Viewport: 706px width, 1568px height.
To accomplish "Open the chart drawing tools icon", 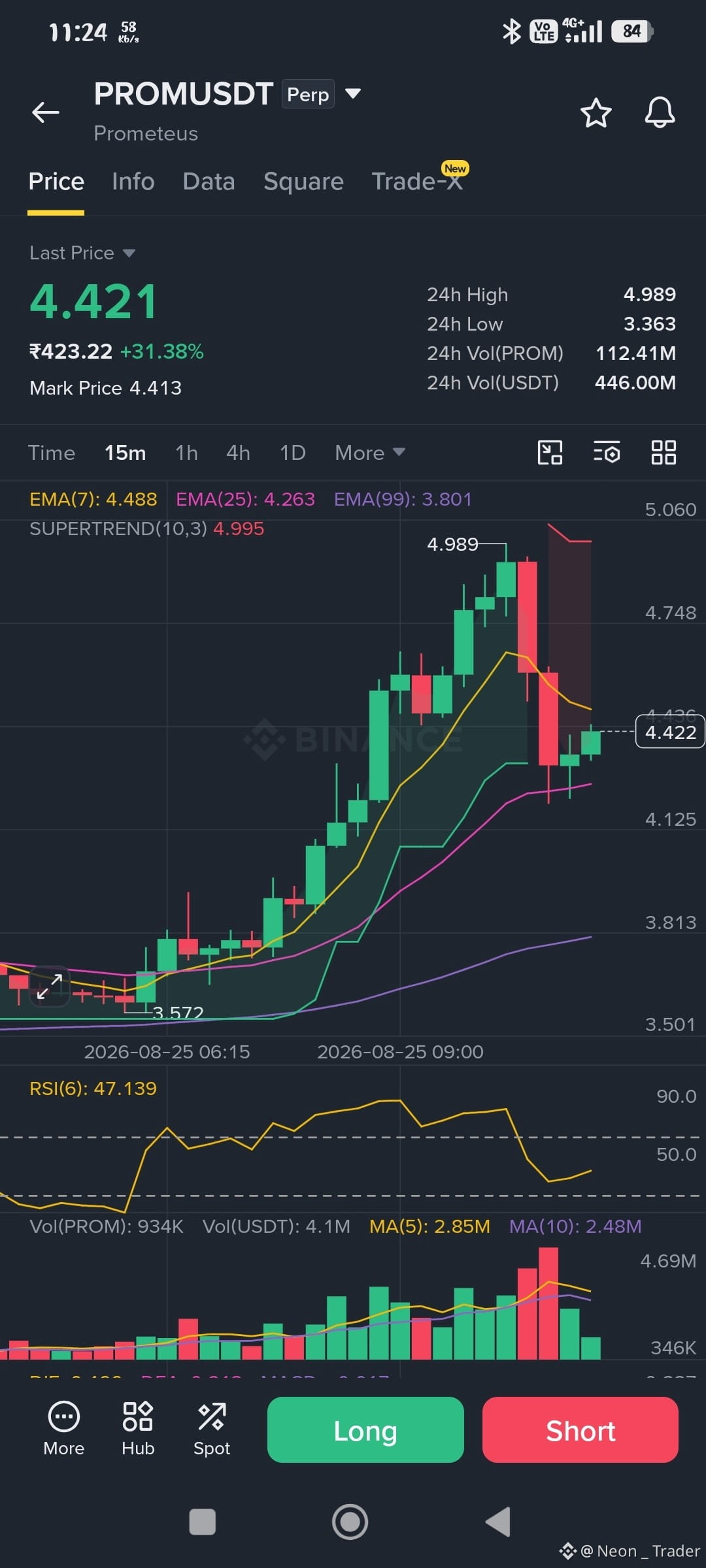I will (550, 452).
